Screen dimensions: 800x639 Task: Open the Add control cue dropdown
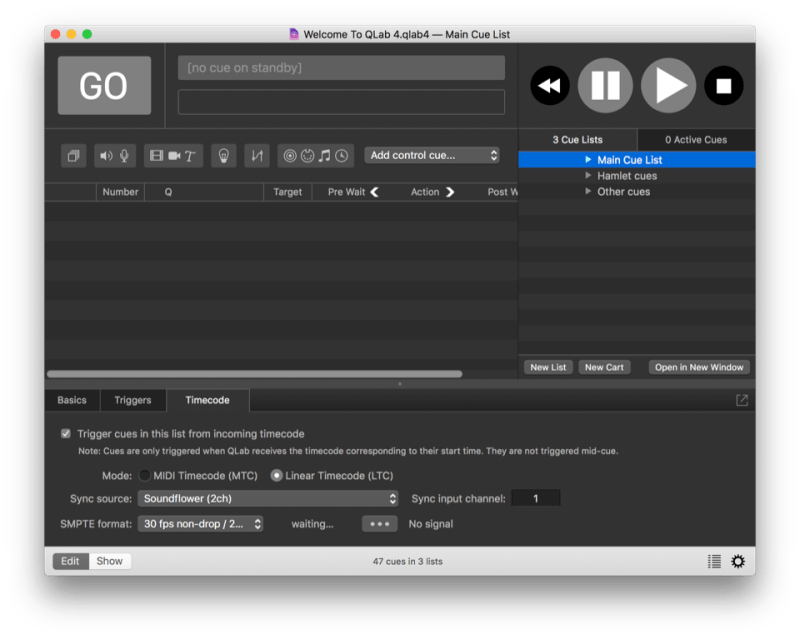(x=432, y=156)
